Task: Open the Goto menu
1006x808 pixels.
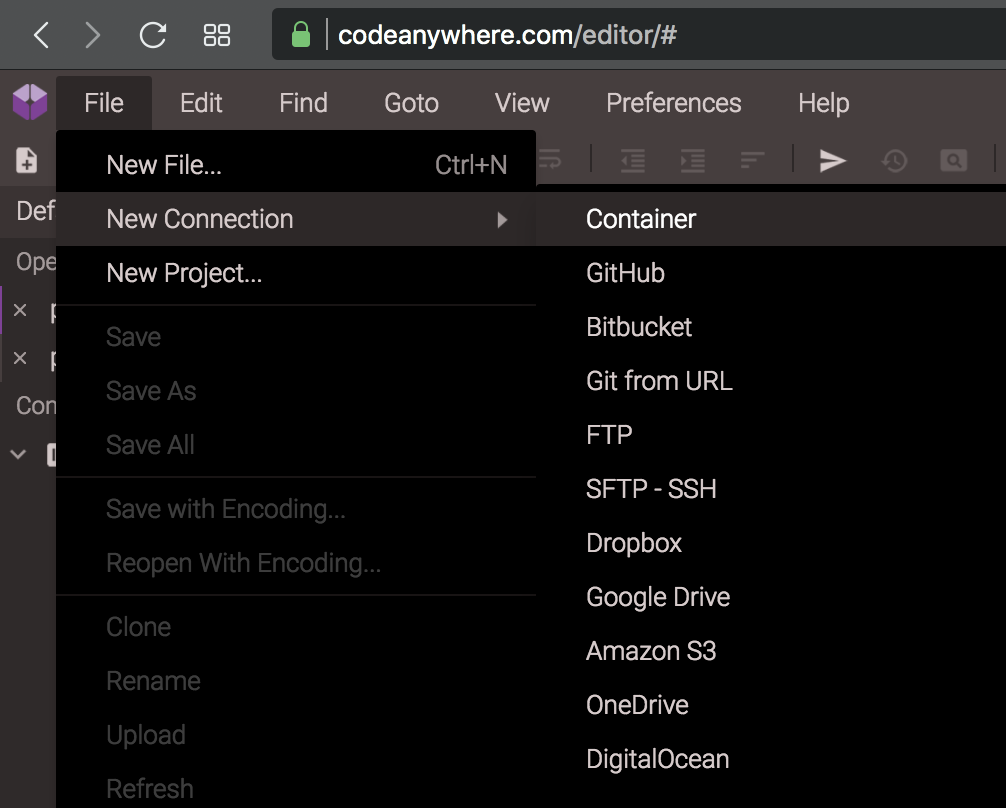Action: point(411,103)
